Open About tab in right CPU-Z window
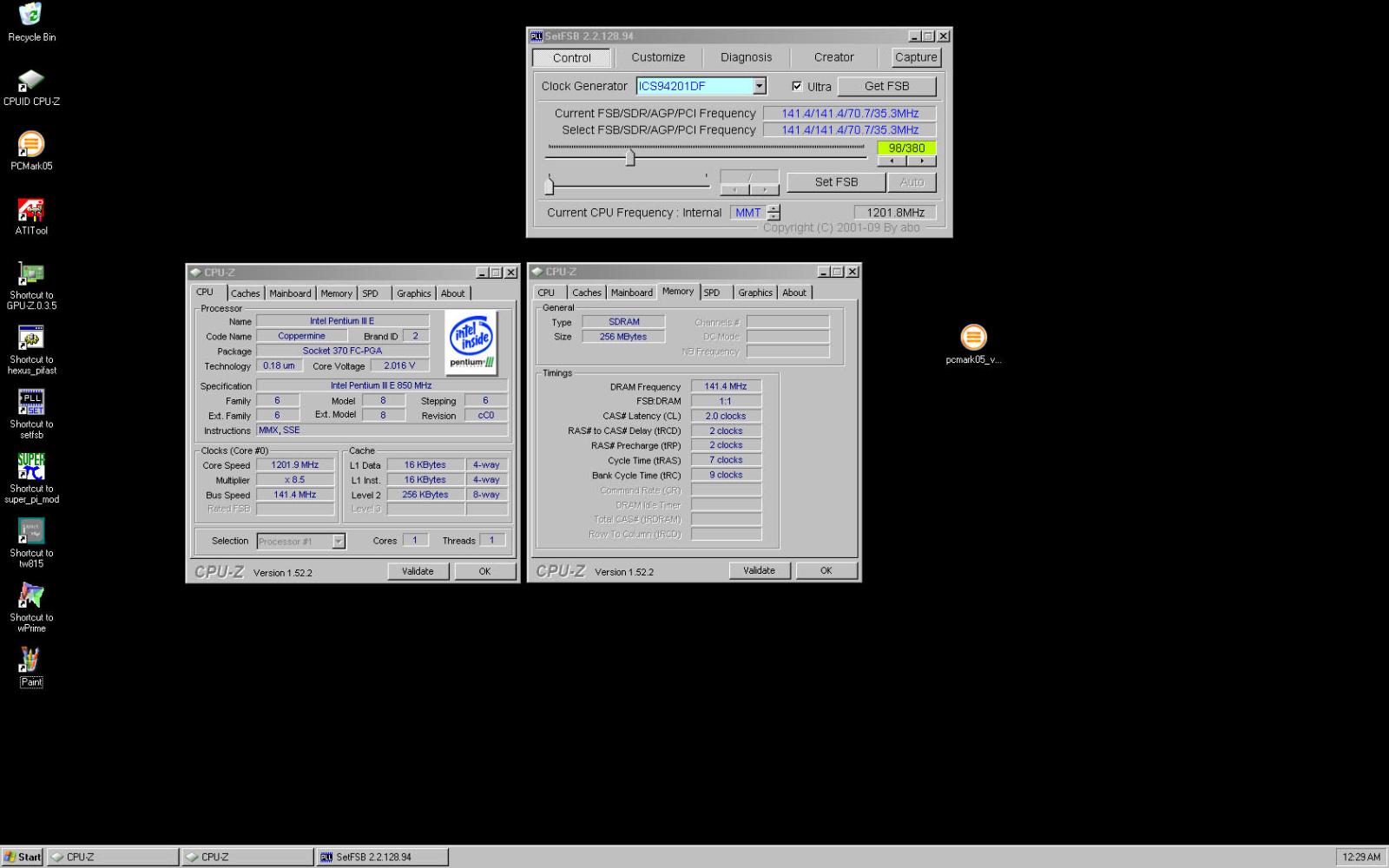 794,293
